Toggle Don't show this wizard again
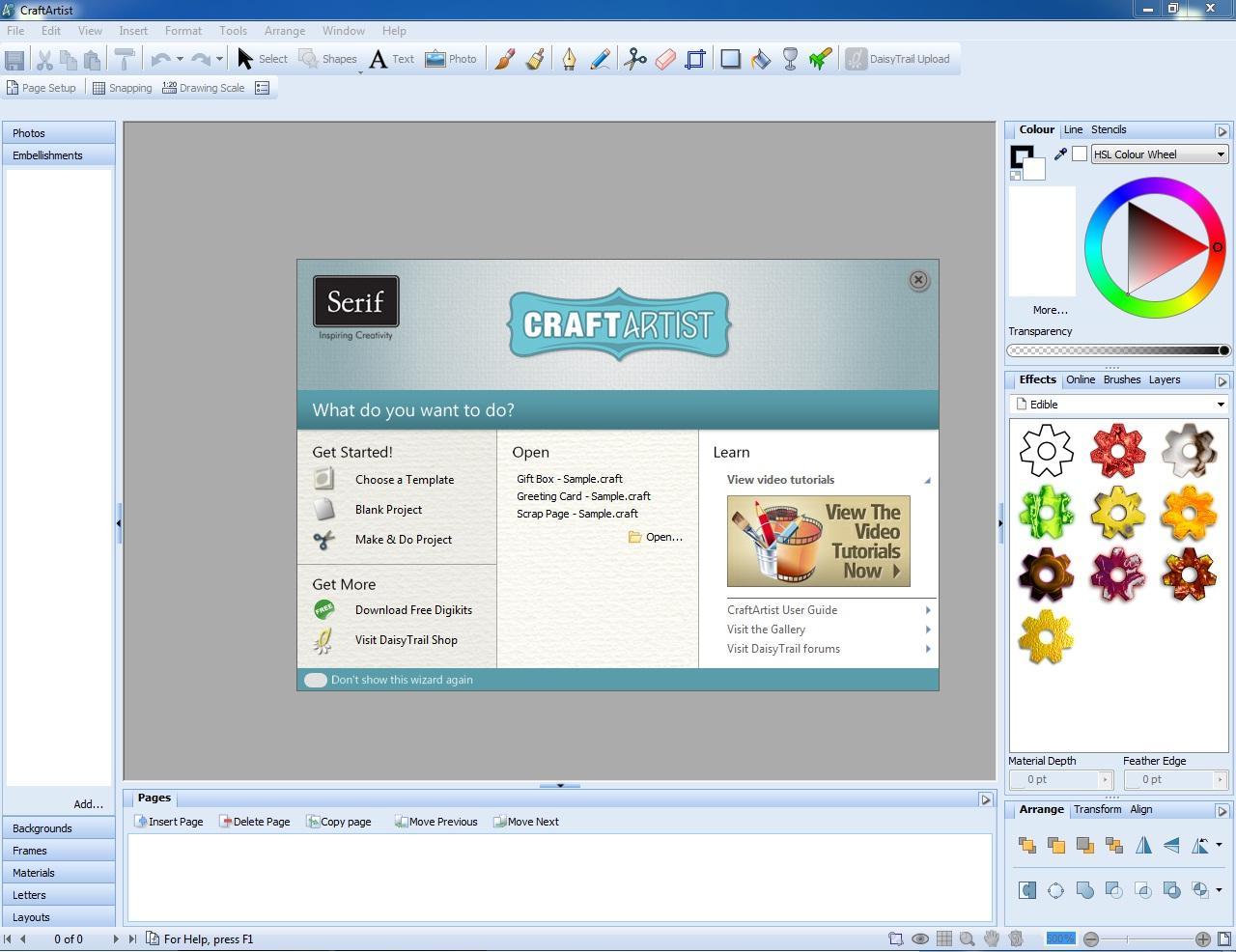This screenshot has height=952, width=1236. click(316, 680)
